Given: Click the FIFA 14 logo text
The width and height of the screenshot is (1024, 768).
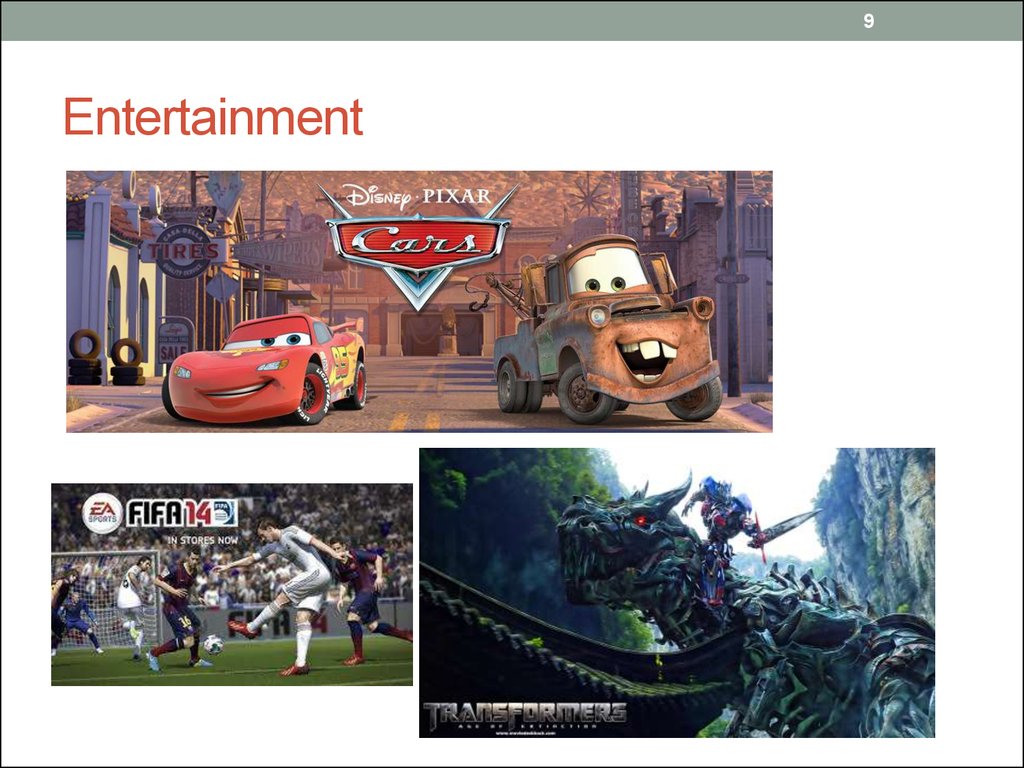Looking at the screenshot, I should click(181, 513).
